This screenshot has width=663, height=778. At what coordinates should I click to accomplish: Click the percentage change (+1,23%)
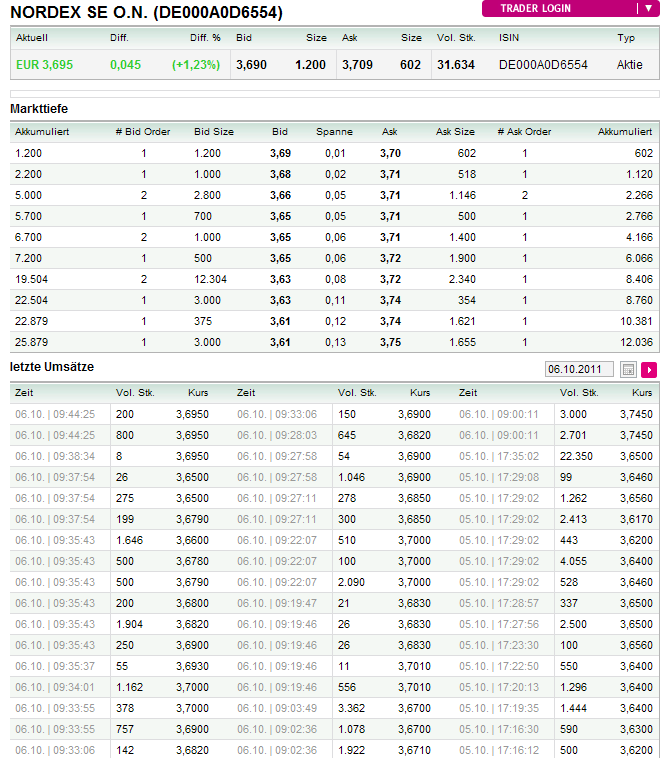[196, 65]
